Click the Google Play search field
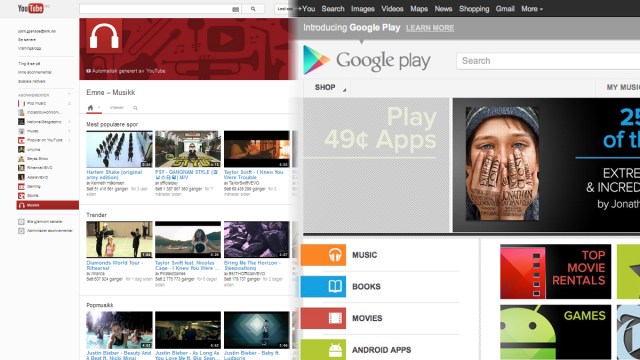Image resolution: width=640 pixels, height=360 pixels. [x=548, y=61]
